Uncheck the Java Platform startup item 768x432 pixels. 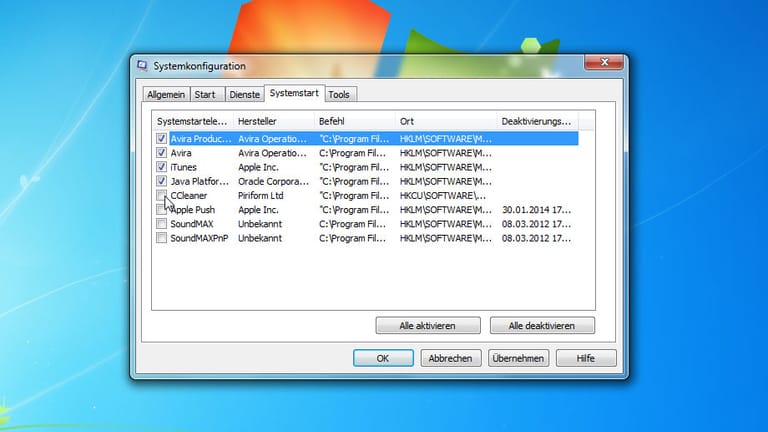coord(161,181)
